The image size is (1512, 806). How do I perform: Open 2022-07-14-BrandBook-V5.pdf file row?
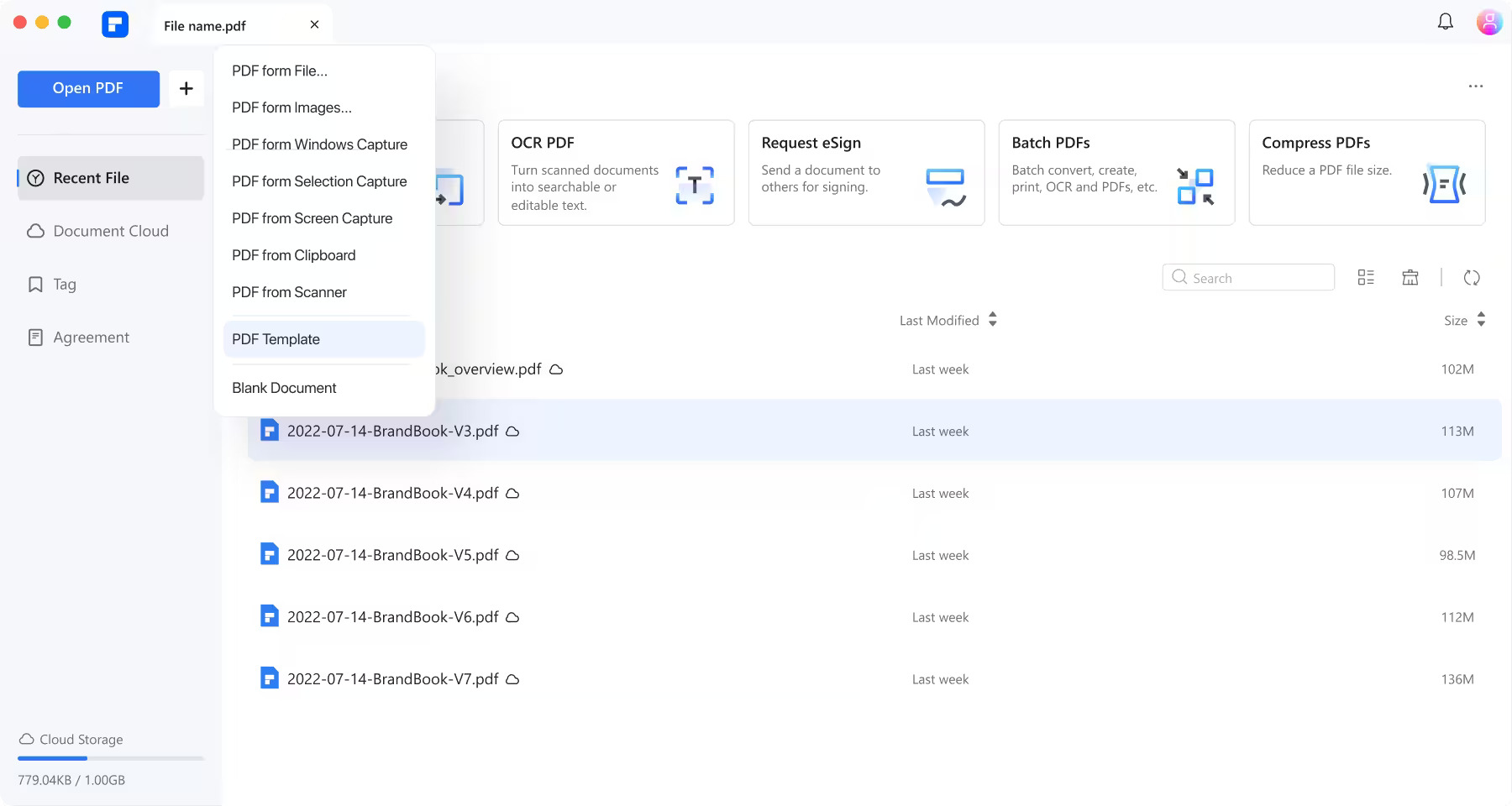point(874,555)
